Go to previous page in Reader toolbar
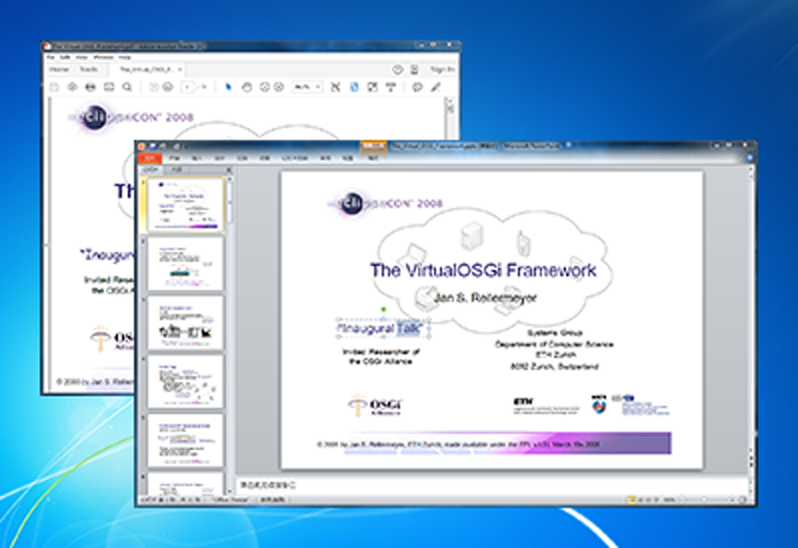The width and height of the screenshot is (798, 548). pyautogui.click(x=153, y=87)
